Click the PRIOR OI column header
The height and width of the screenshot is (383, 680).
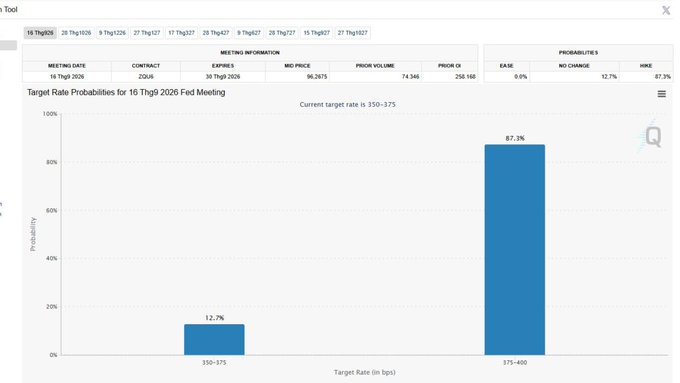coord(449,65)
